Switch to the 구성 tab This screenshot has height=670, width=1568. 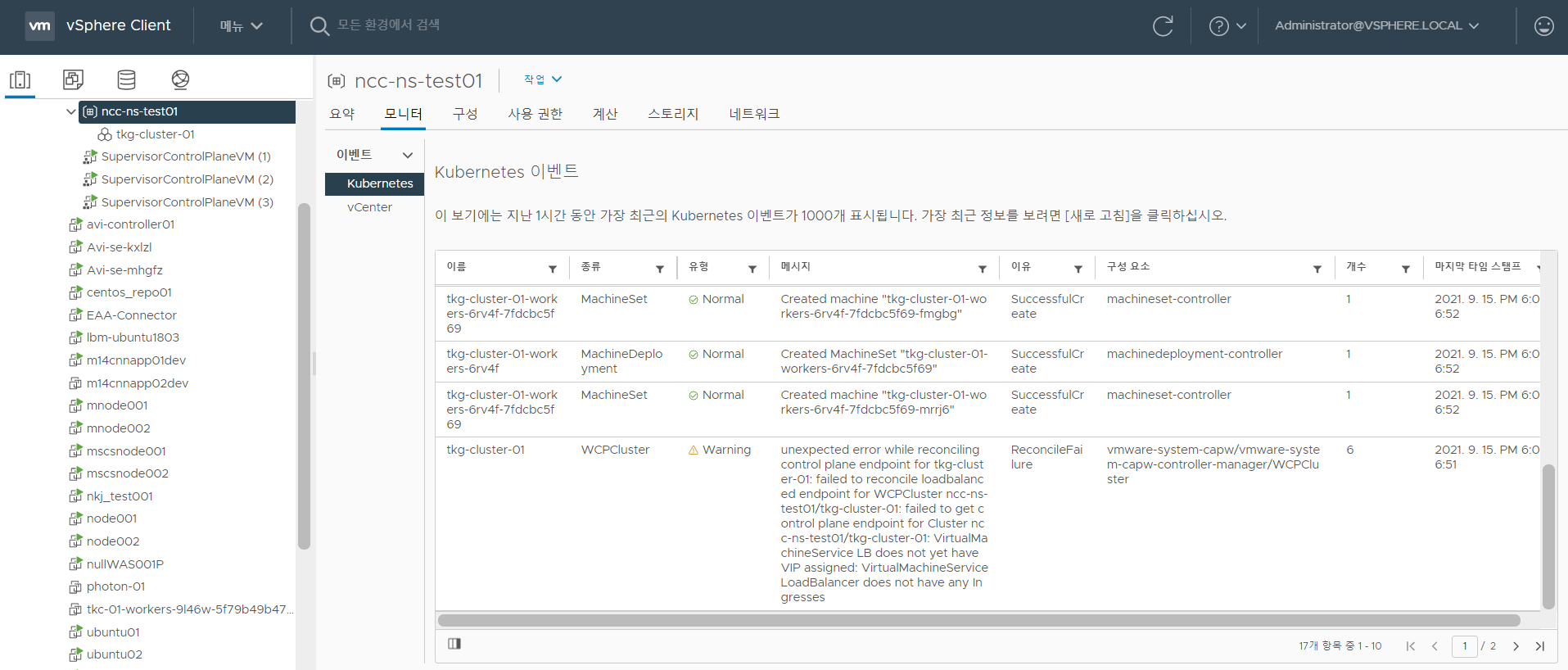click(465, 114)
